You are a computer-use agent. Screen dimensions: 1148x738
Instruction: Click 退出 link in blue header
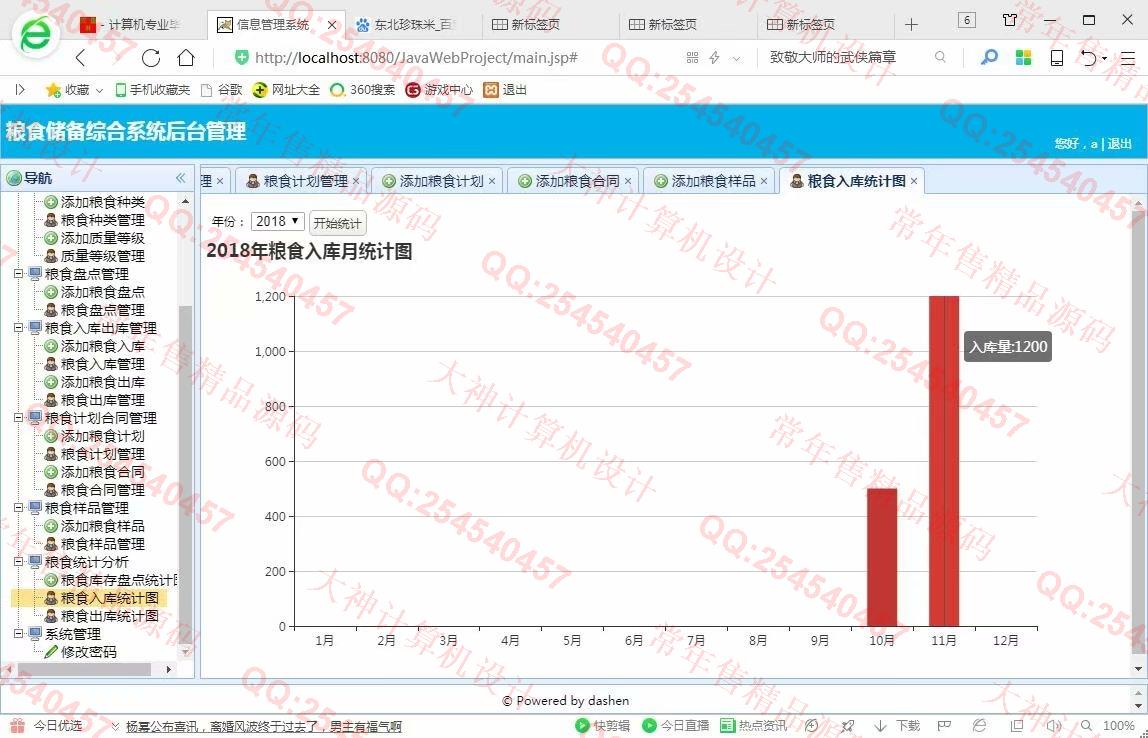pyautogui.click(x=1119, y=144)
